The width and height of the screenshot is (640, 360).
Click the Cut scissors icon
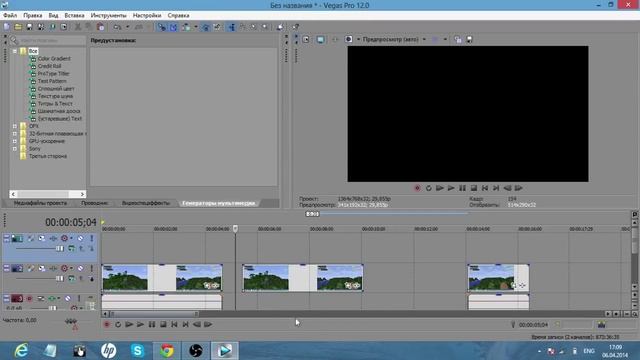click(x=78, y=27)
